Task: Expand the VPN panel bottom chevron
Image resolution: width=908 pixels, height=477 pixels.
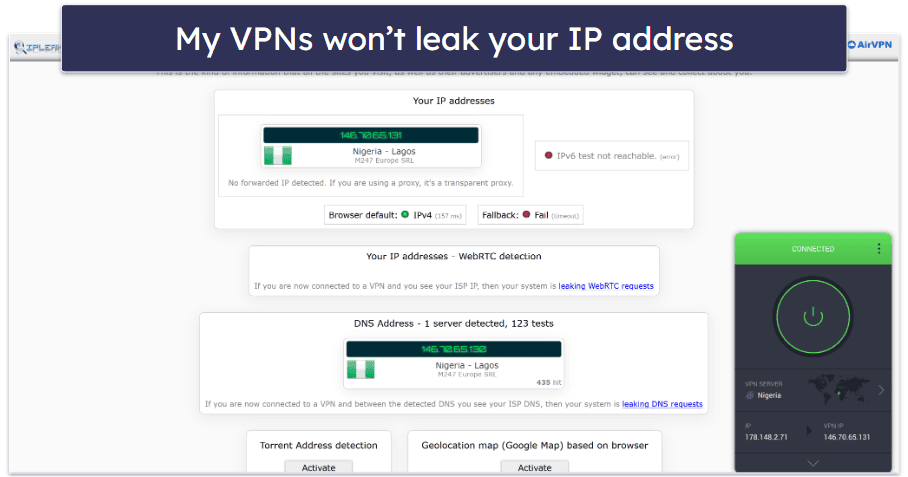Action: click(x=812, y=463)
